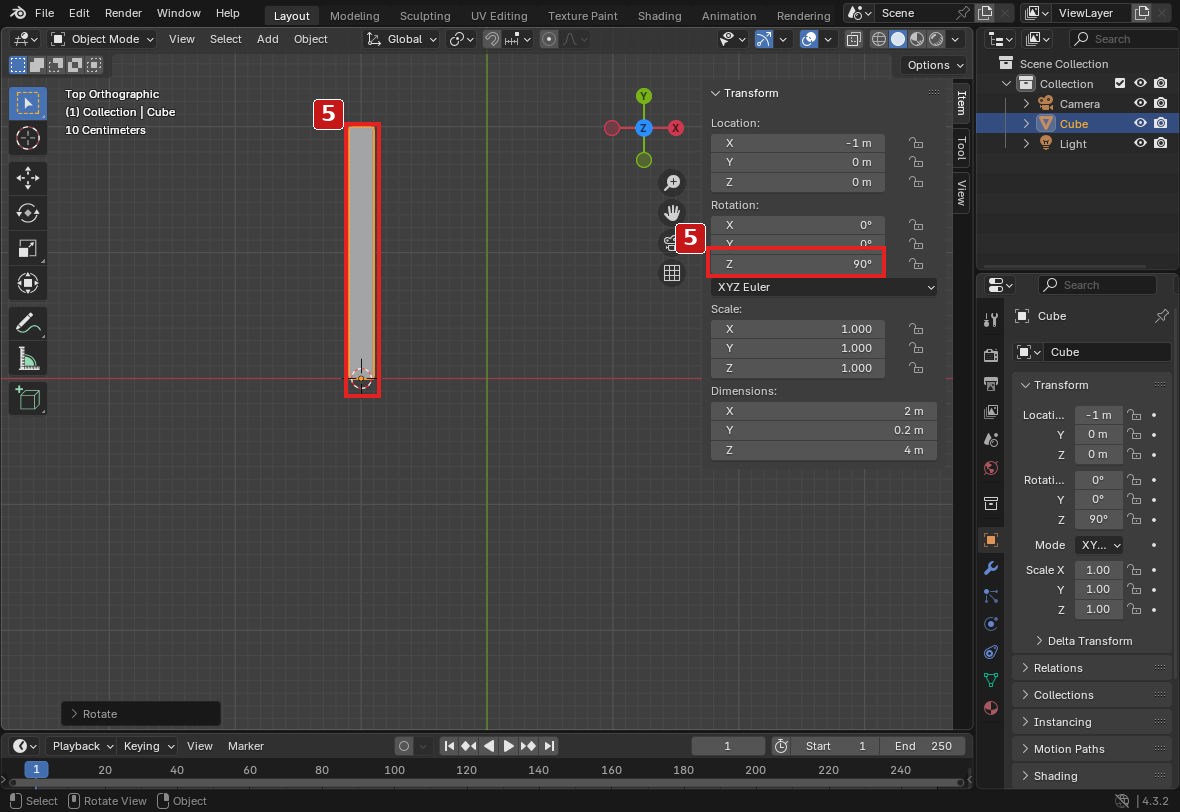This screenshot has height=812, width=1180.
Task: Click the End frame field
Action: click(x=923, y=746)
